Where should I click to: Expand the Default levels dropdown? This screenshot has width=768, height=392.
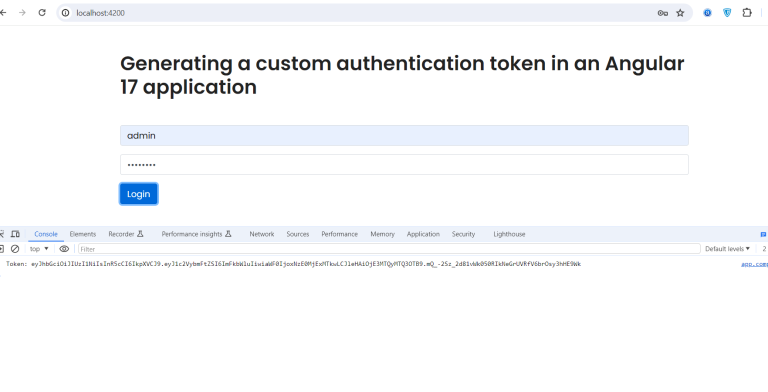(727, 249)
